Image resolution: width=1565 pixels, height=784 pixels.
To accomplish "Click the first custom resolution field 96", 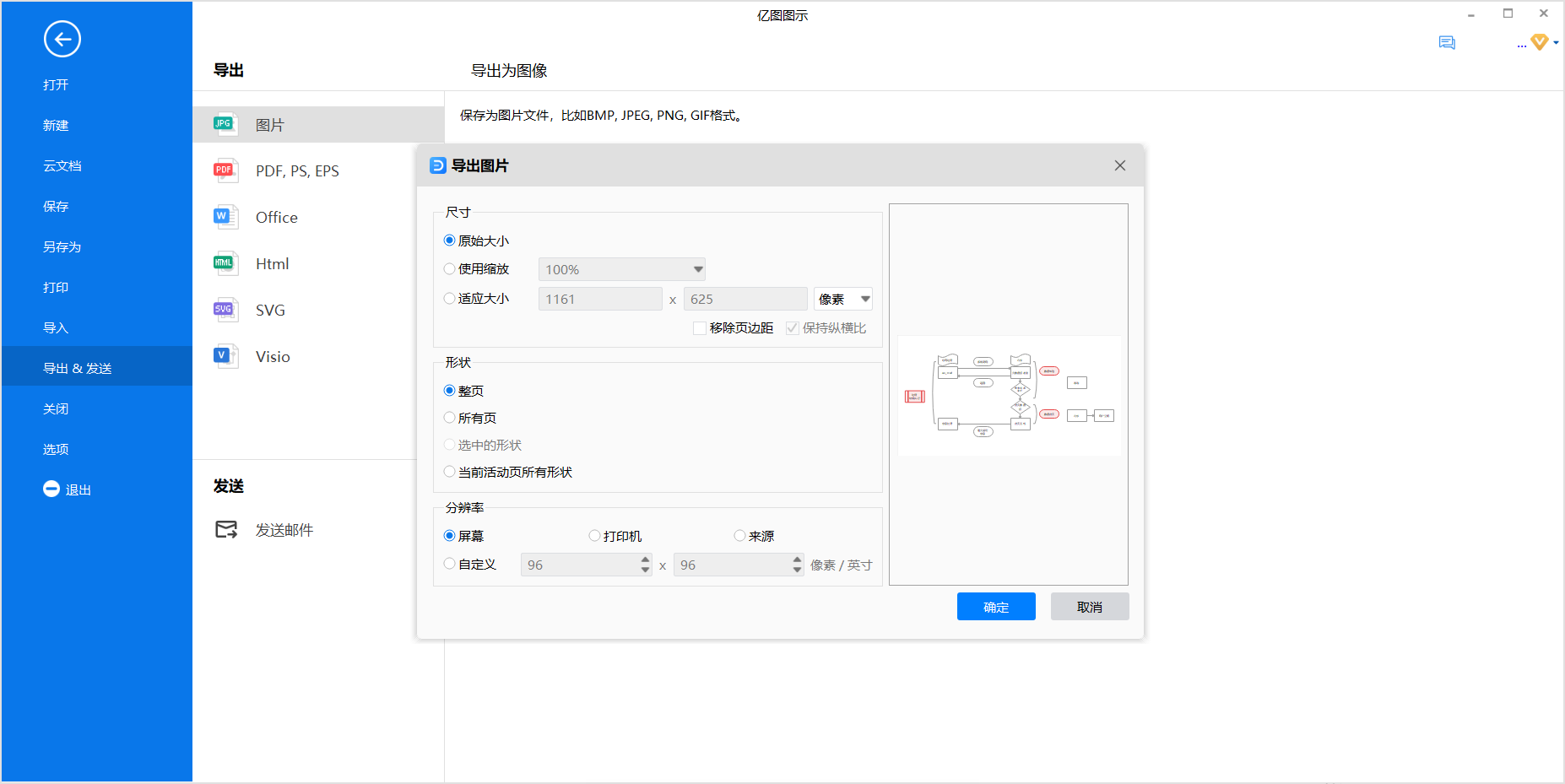I will (x=587, y=565).
